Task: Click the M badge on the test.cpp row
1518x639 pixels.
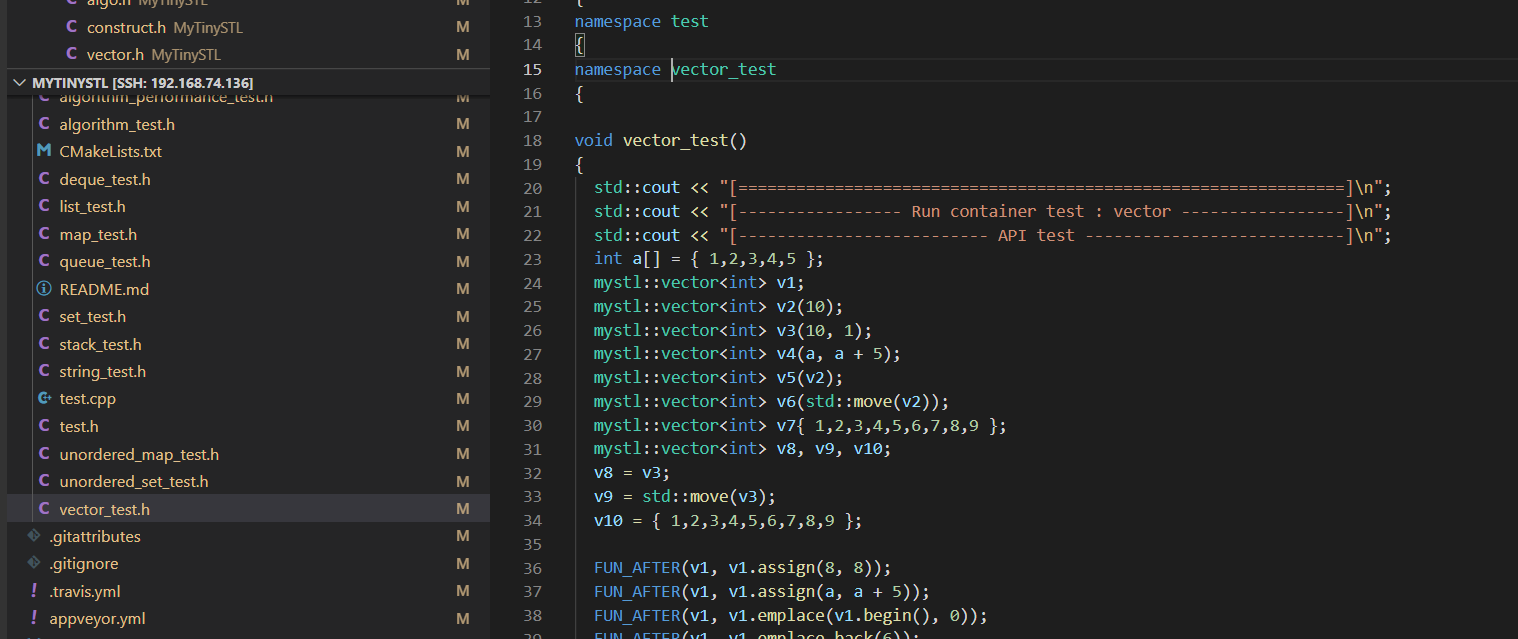Action: [463, 399]
